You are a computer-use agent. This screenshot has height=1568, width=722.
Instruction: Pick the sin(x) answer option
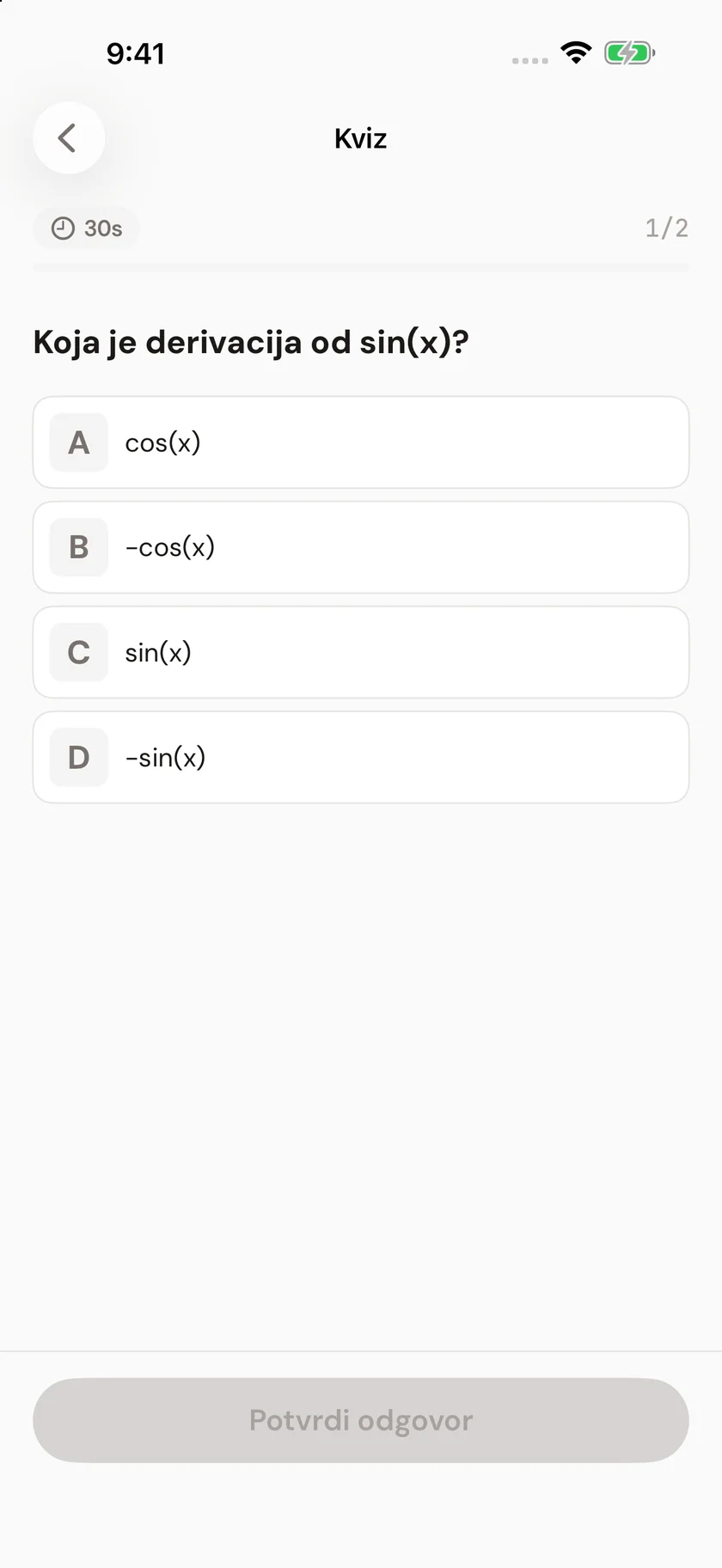[361, 652]
